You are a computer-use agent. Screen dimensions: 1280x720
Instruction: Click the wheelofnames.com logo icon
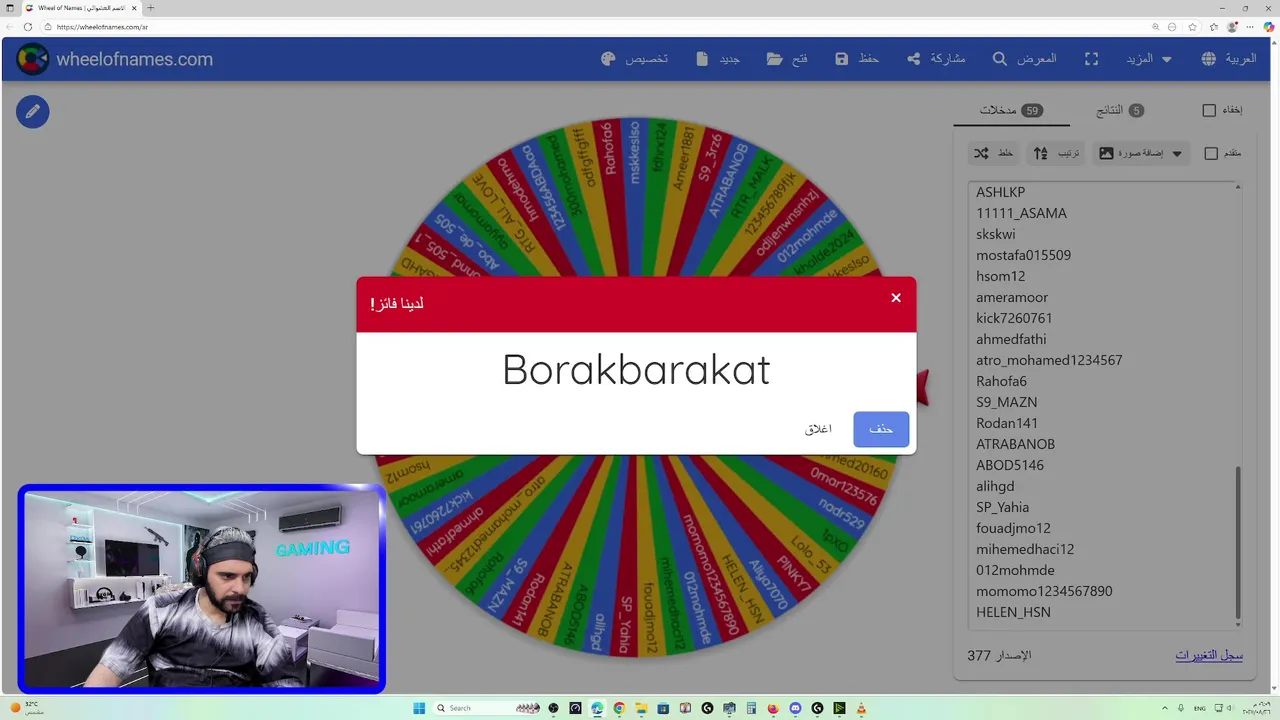tap(32, 59)
